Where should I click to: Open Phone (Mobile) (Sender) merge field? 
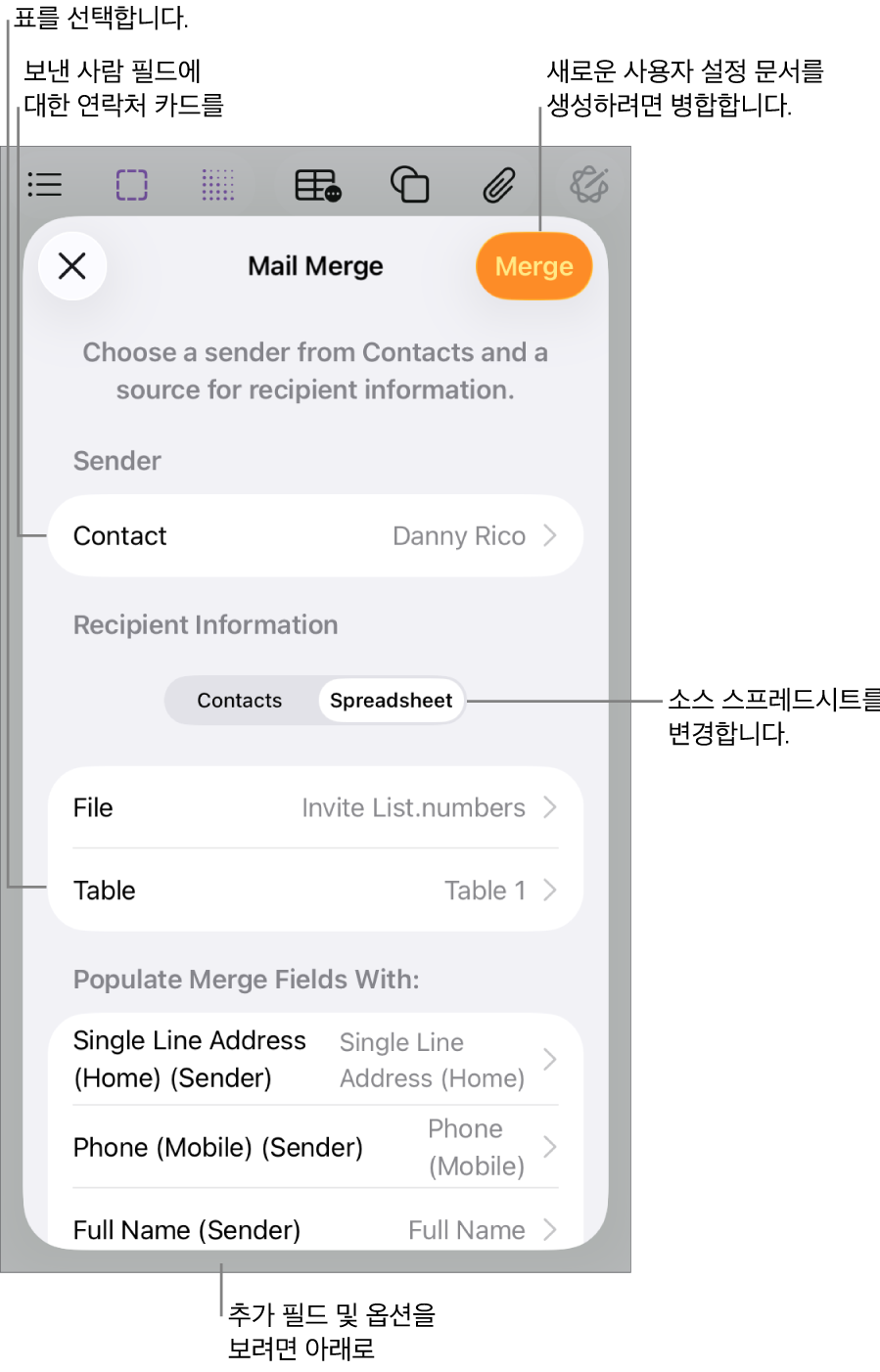point(315,1147)
